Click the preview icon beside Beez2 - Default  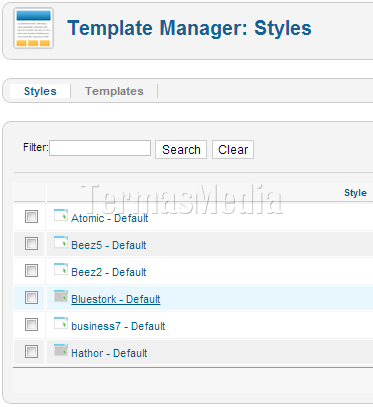[61, 269]
